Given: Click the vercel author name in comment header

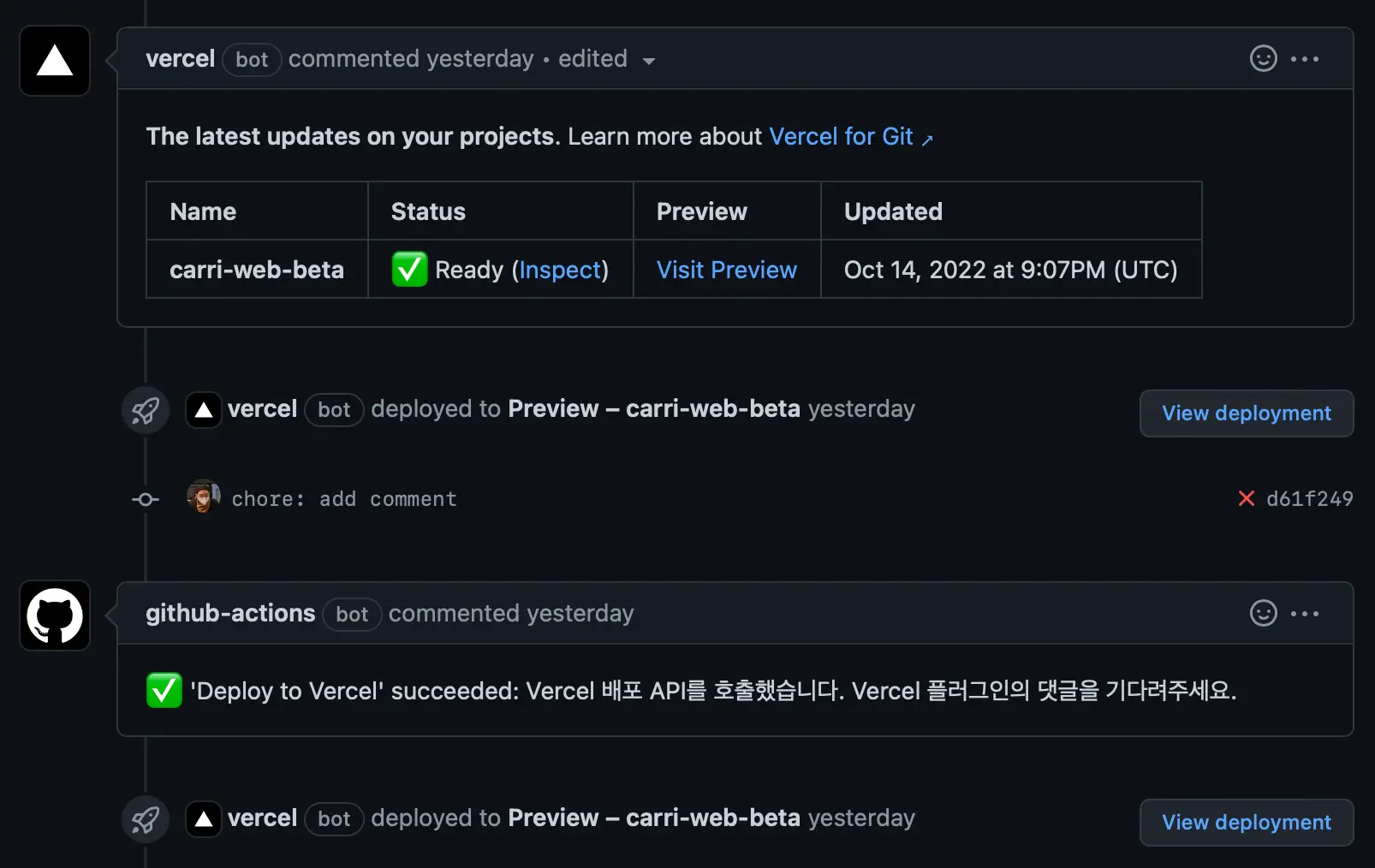Looking at the screenshot, I should tap(180, 58).
